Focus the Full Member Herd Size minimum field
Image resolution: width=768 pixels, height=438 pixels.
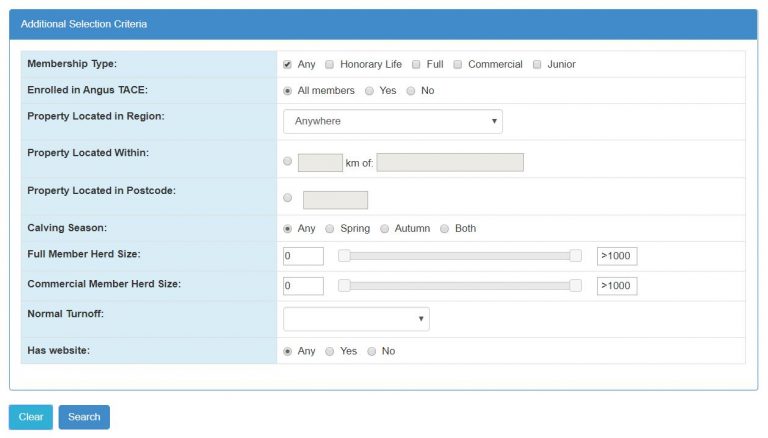(303, 256)
